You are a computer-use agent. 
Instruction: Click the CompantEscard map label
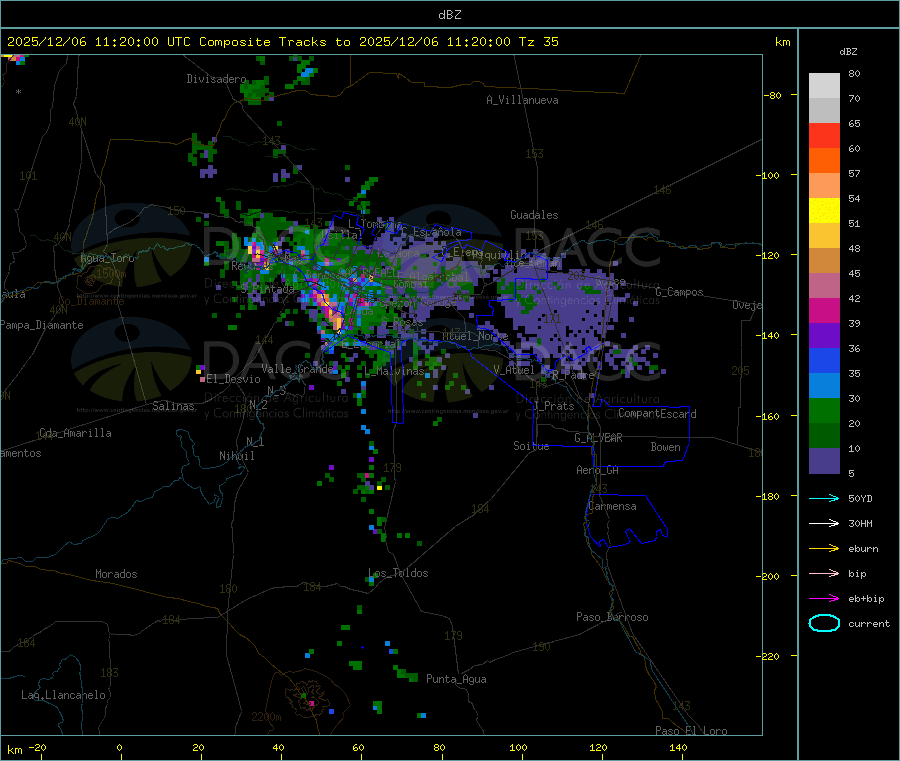(x=657, y=414)
